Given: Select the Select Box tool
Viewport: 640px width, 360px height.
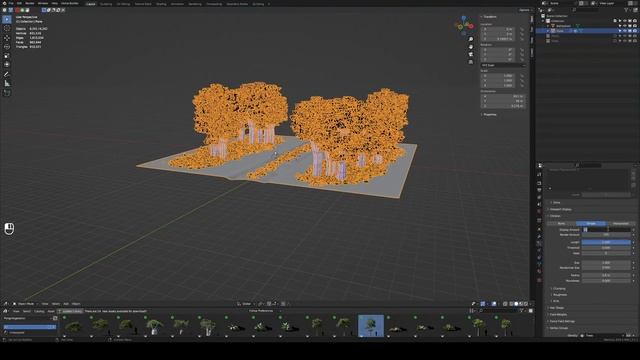Looking at the screenshot, I should 7,19.
